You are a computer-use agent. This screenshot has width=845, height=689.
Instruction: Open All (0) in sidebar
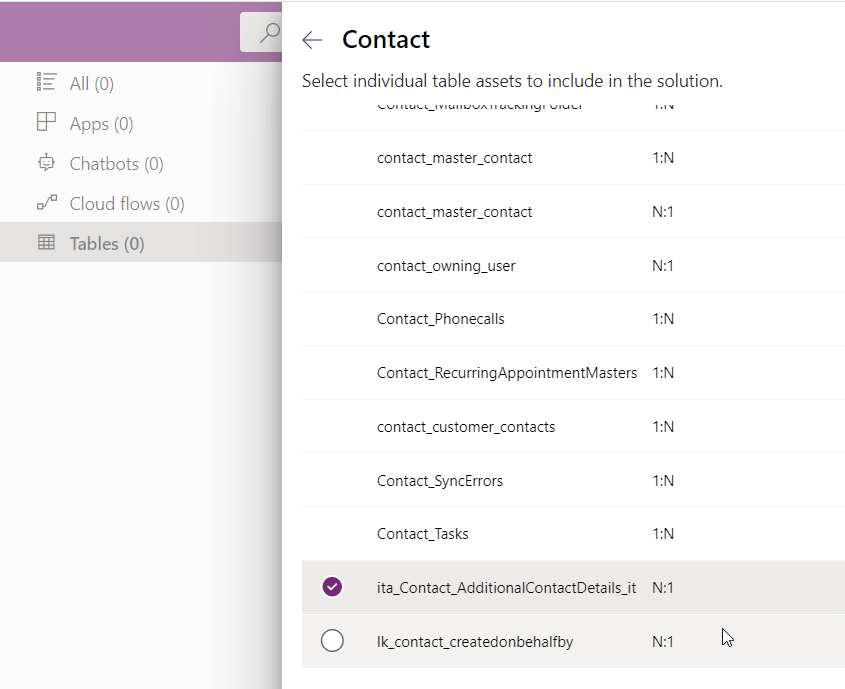point(92,84)
